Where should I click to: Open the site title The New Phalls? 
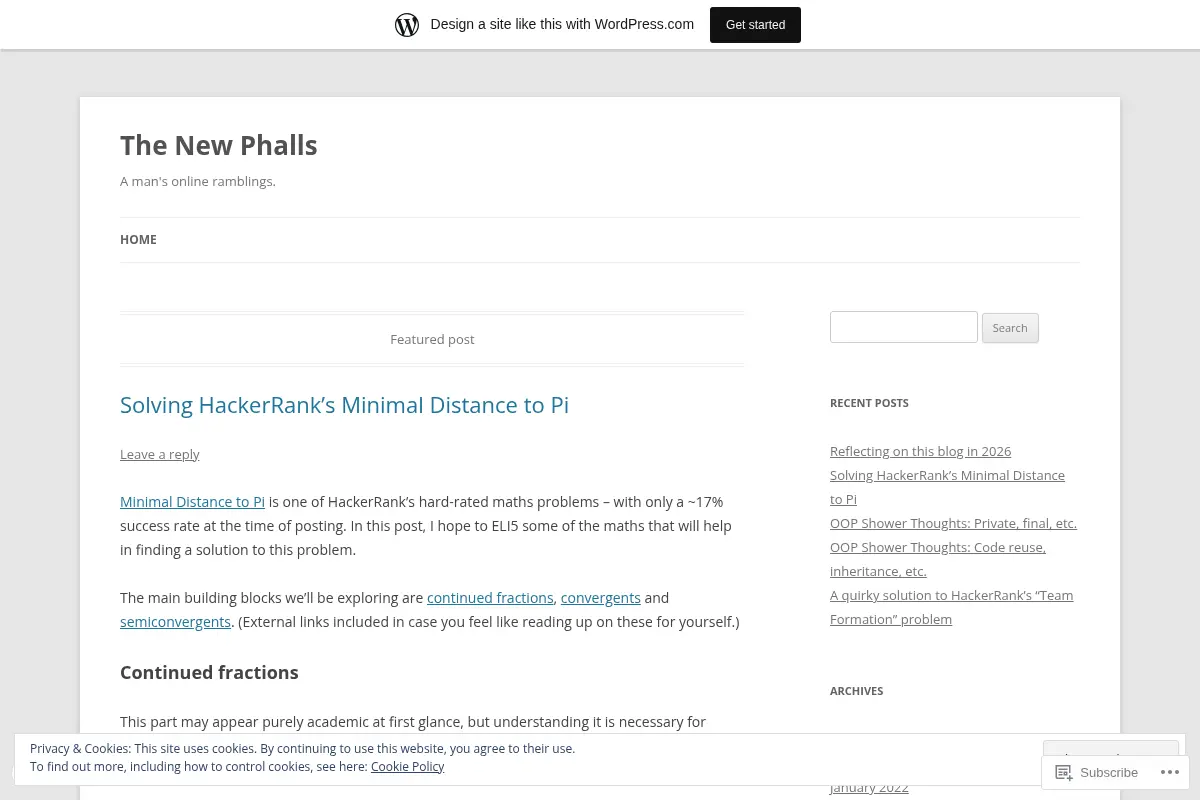[x=219, y=146]
